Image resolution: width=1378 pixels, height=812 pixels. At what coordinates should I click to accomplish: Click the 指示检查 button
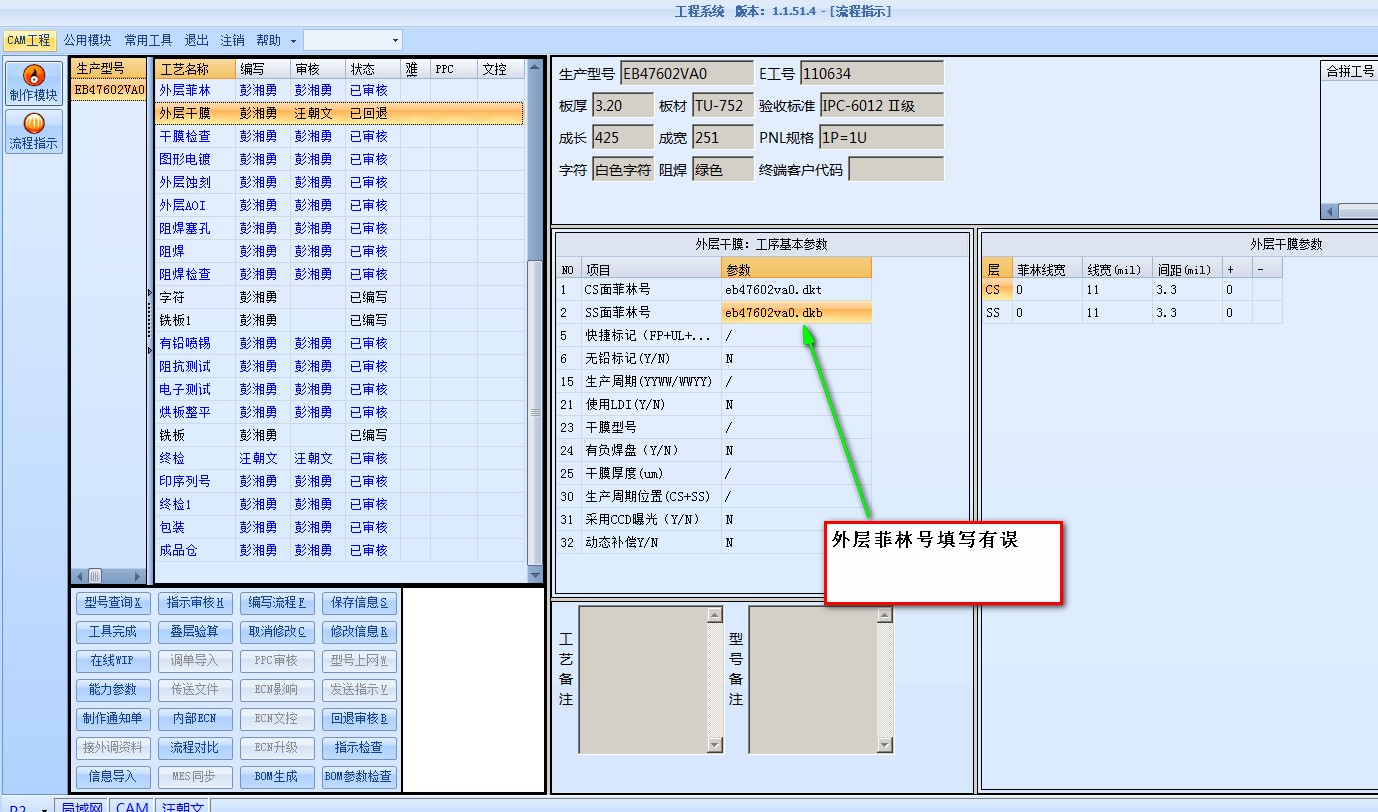(x=359, y=748)
